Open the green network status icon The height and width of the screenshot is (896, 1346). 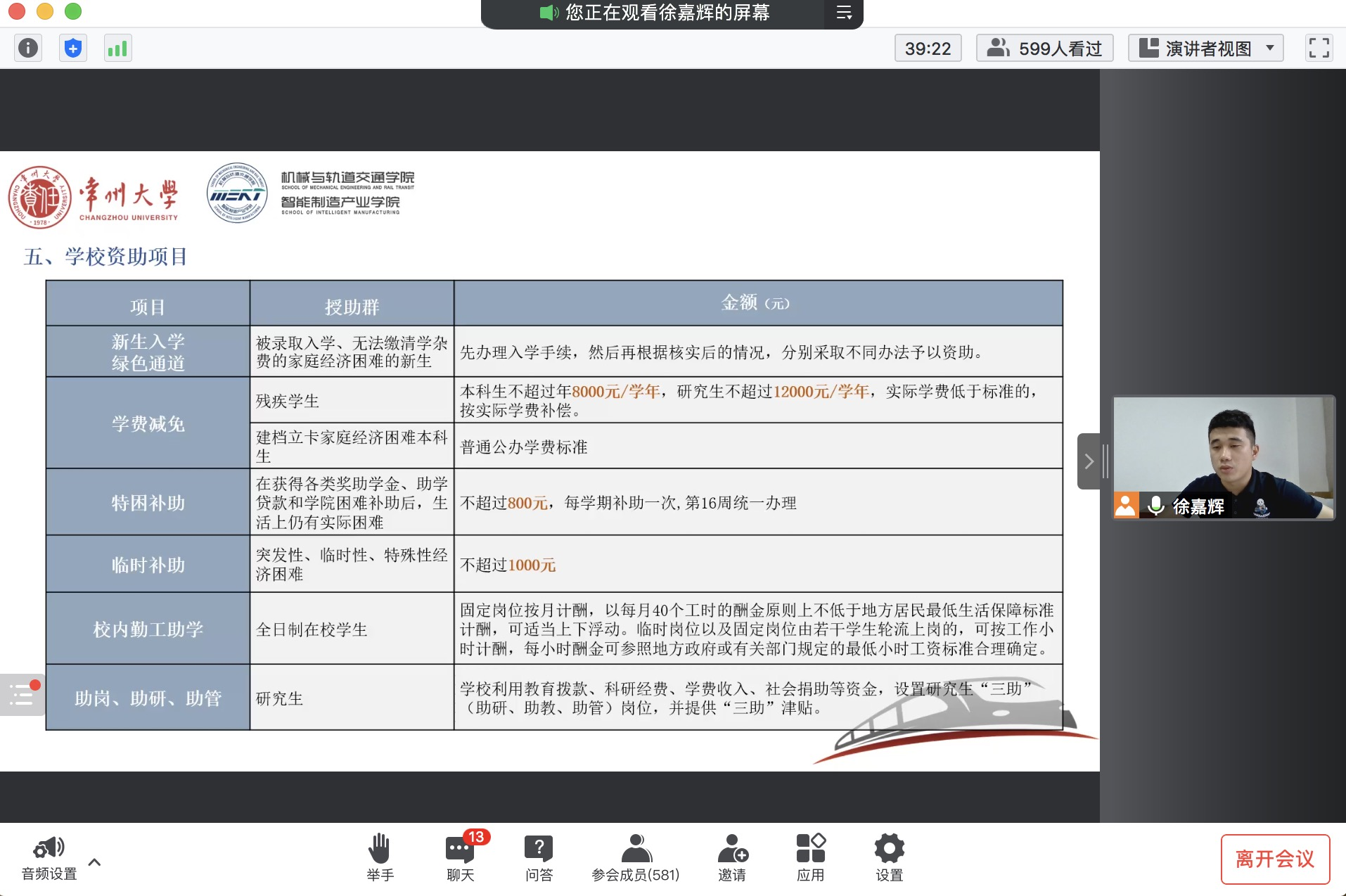coord(117,48)
